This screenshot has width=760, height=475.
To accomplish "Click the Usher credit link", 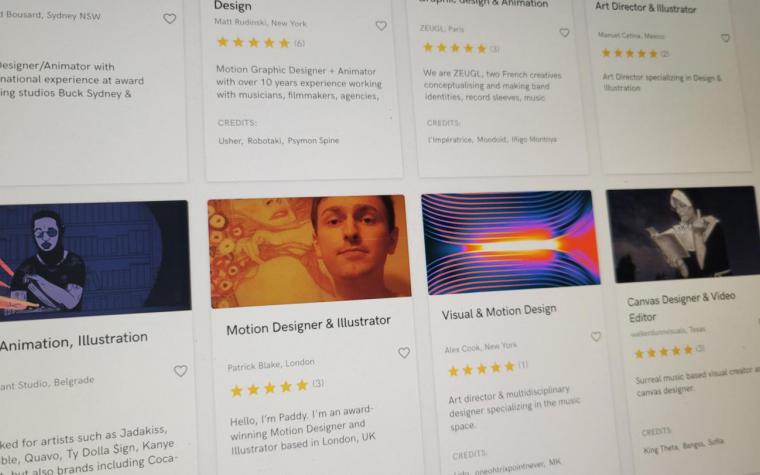I will click(230, 141).
